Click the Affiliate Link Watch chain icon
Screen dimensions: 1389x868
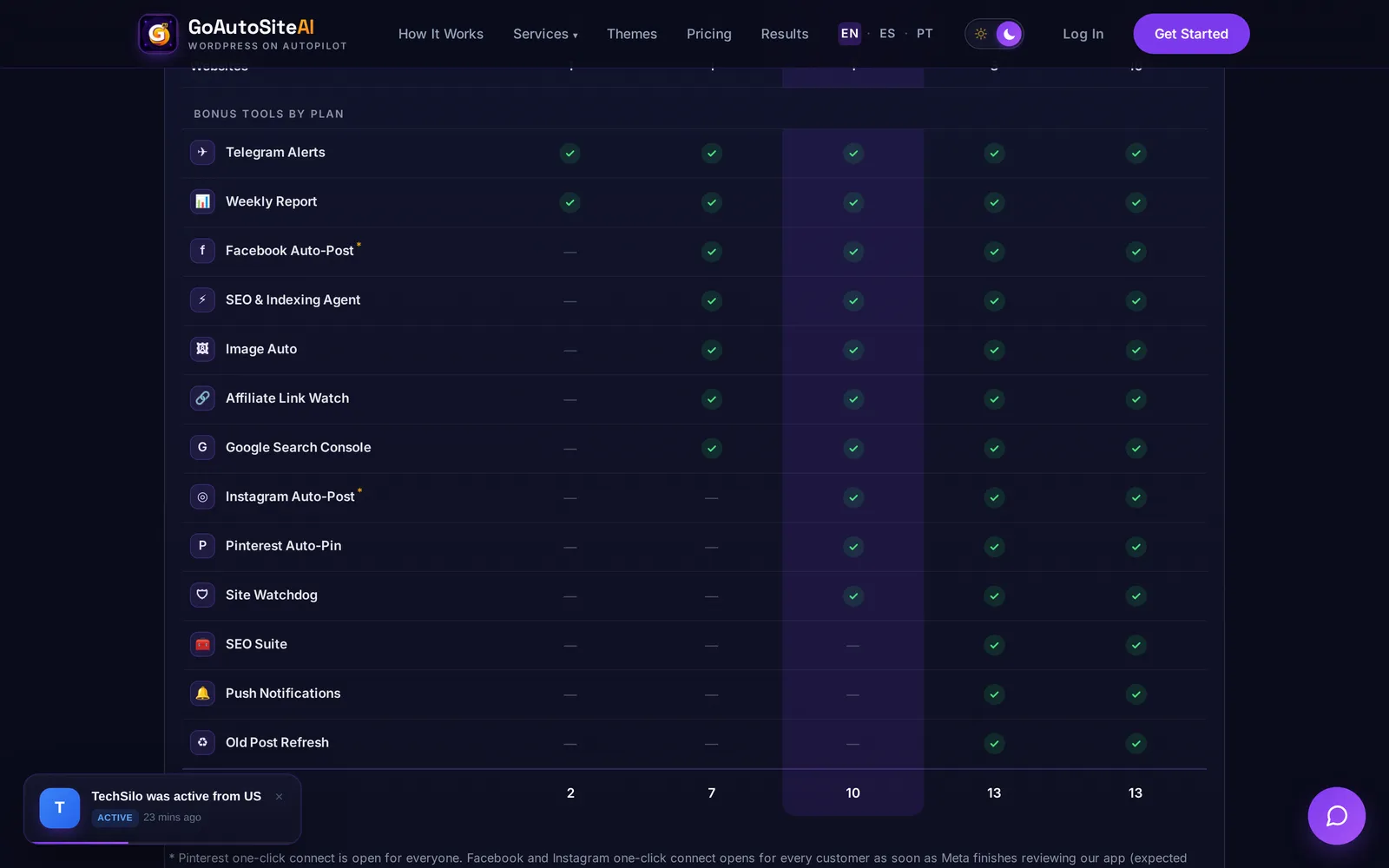point(202,398)
